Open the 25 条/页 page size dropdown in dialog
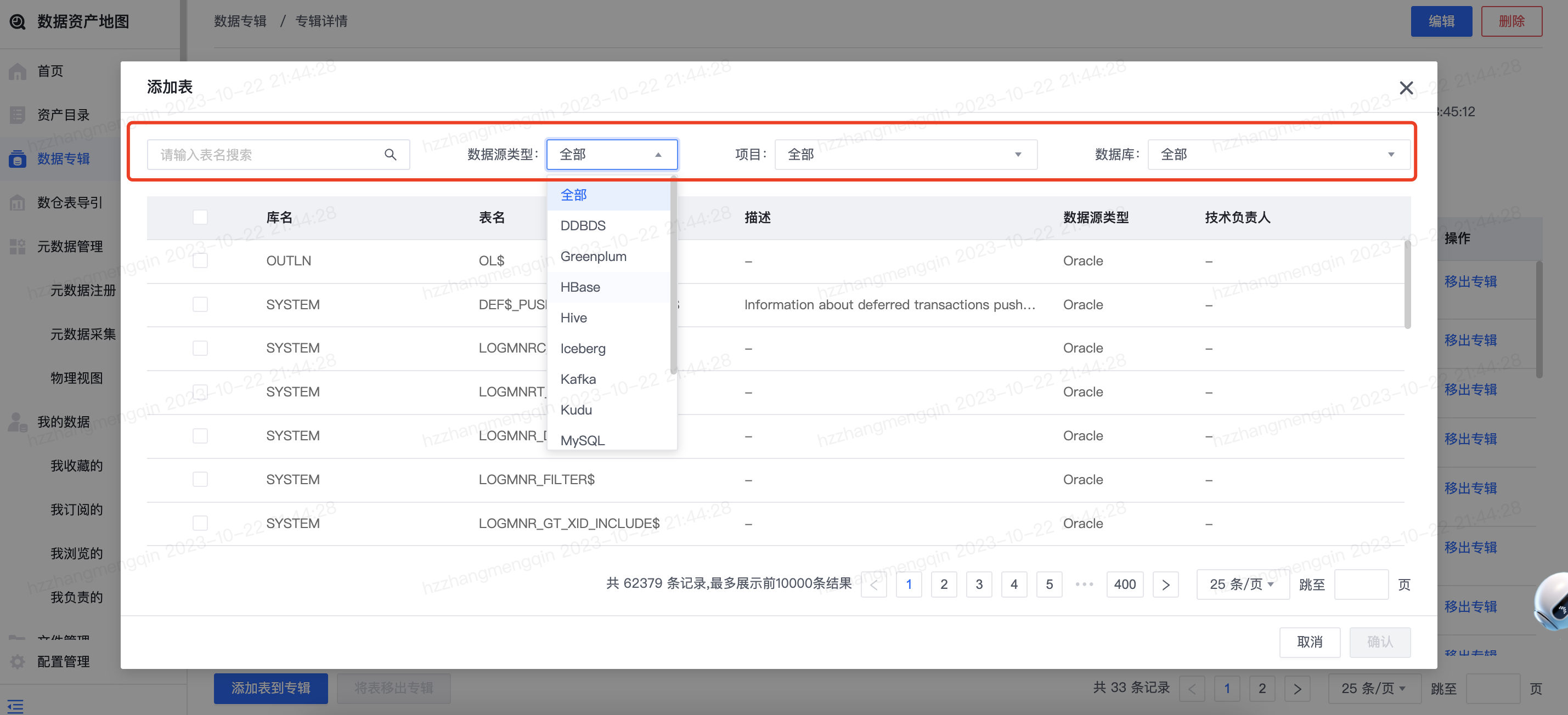Image resolution: width=1568 pixels, height=715 pixels. coord(1243,585)
